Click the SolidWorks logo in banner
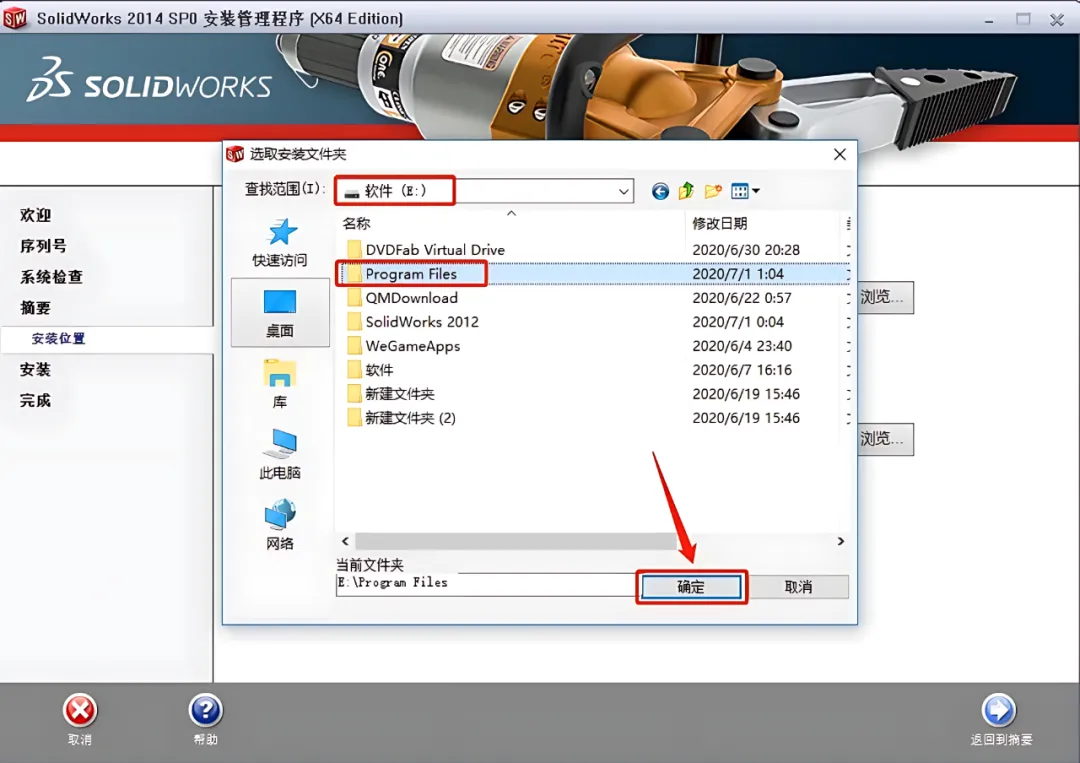This screenshot has height=763, width=1080. pyautogui.click(x=149, y=81)
